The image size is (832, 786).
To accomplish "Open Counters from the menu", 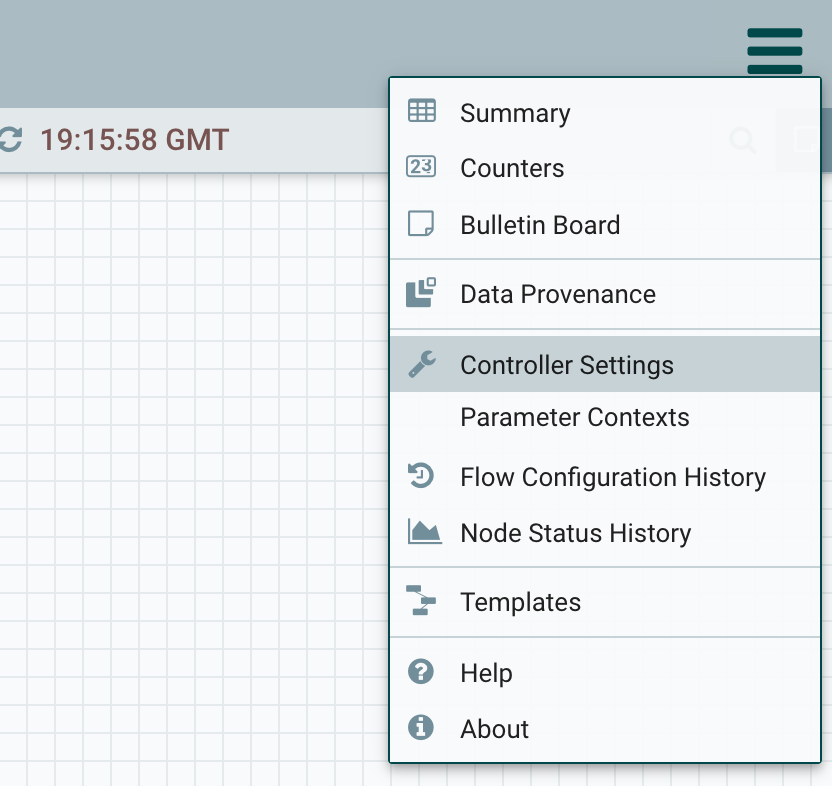I will click(x=512, y=168).
